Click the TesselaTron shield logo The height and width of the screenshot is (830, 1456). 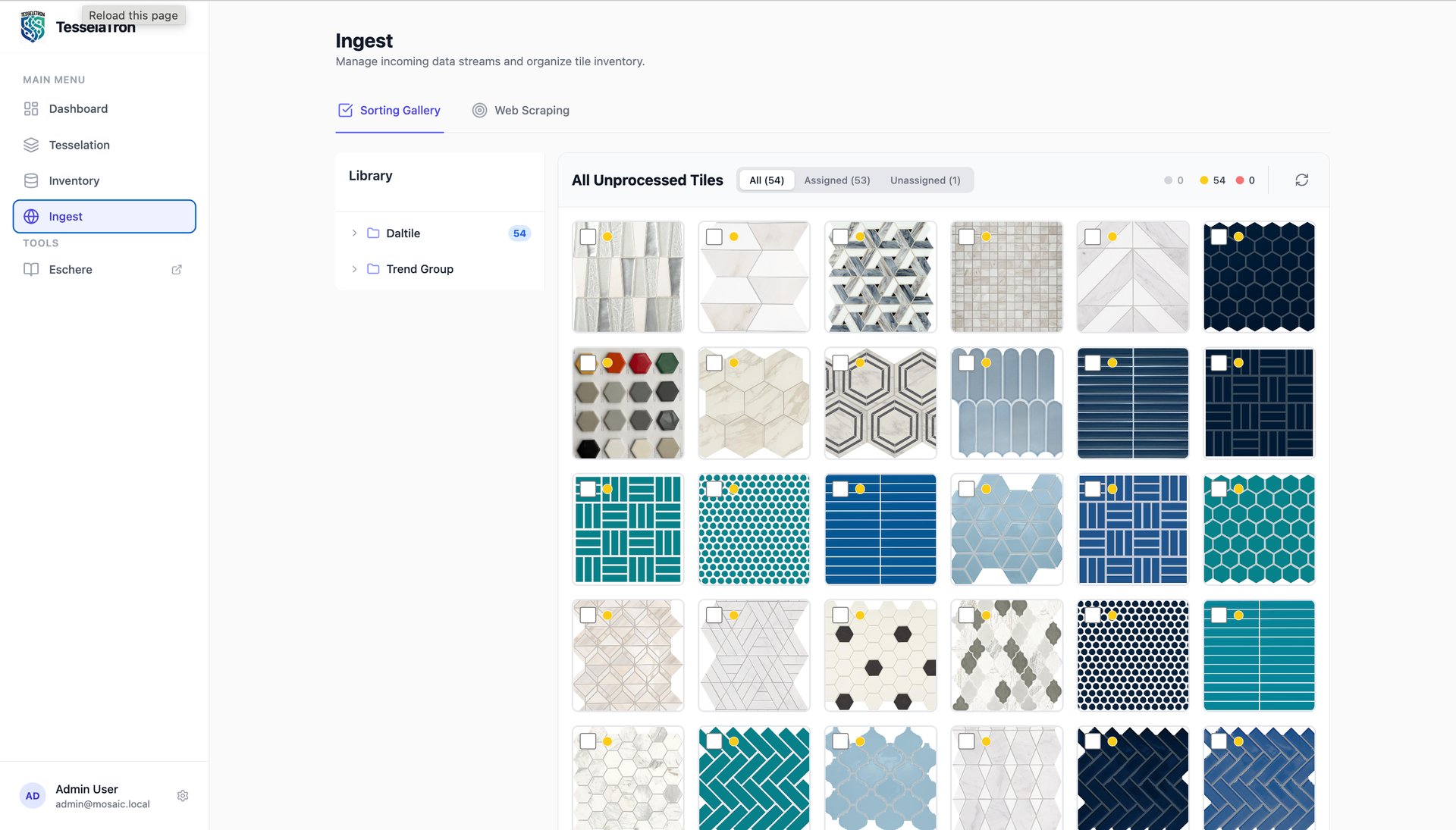33,27
